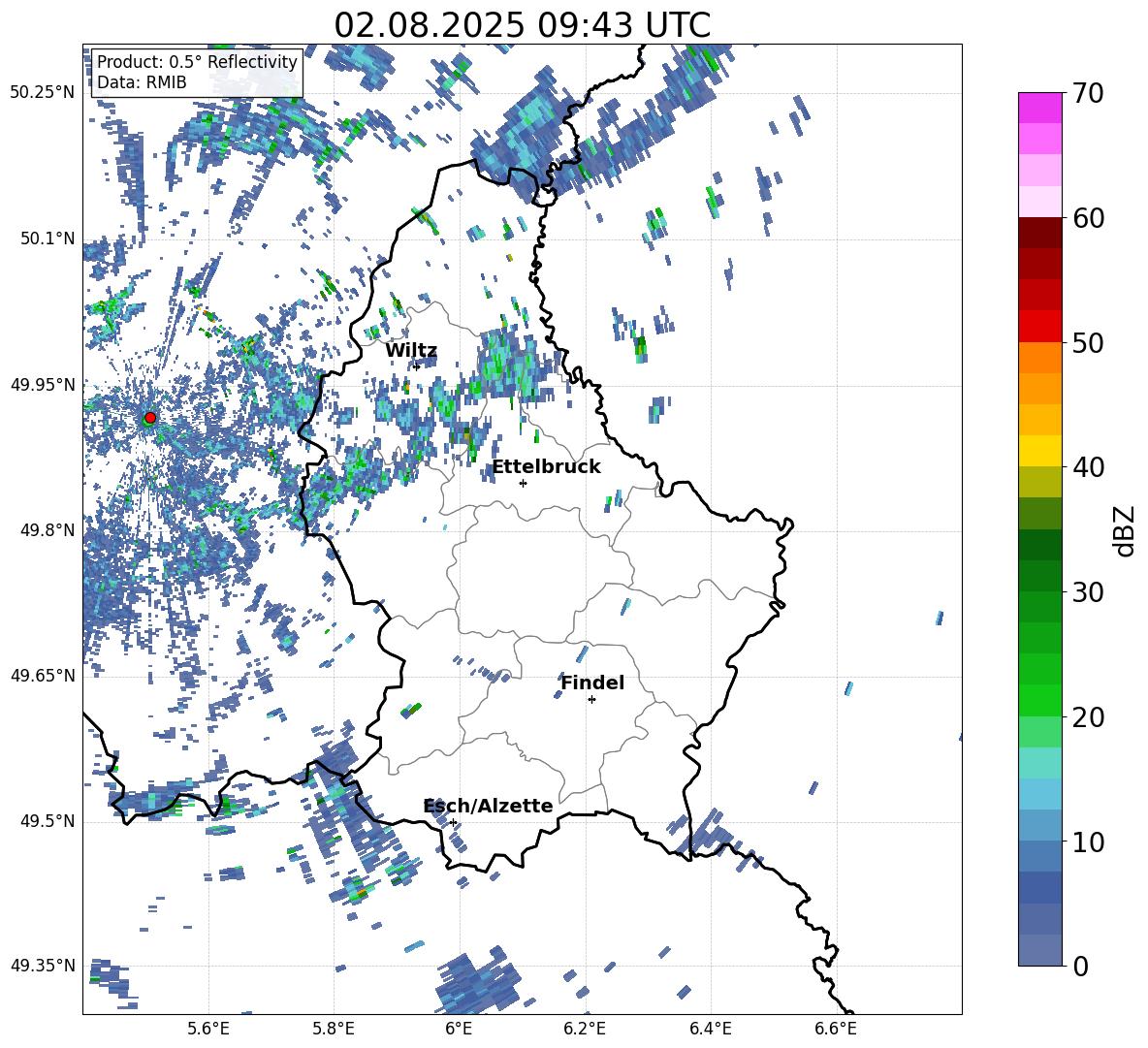Click the 5.6°E longitude label
Image resolution: width=1148 pixels, height=1048 pixels.
[208, 1030]
